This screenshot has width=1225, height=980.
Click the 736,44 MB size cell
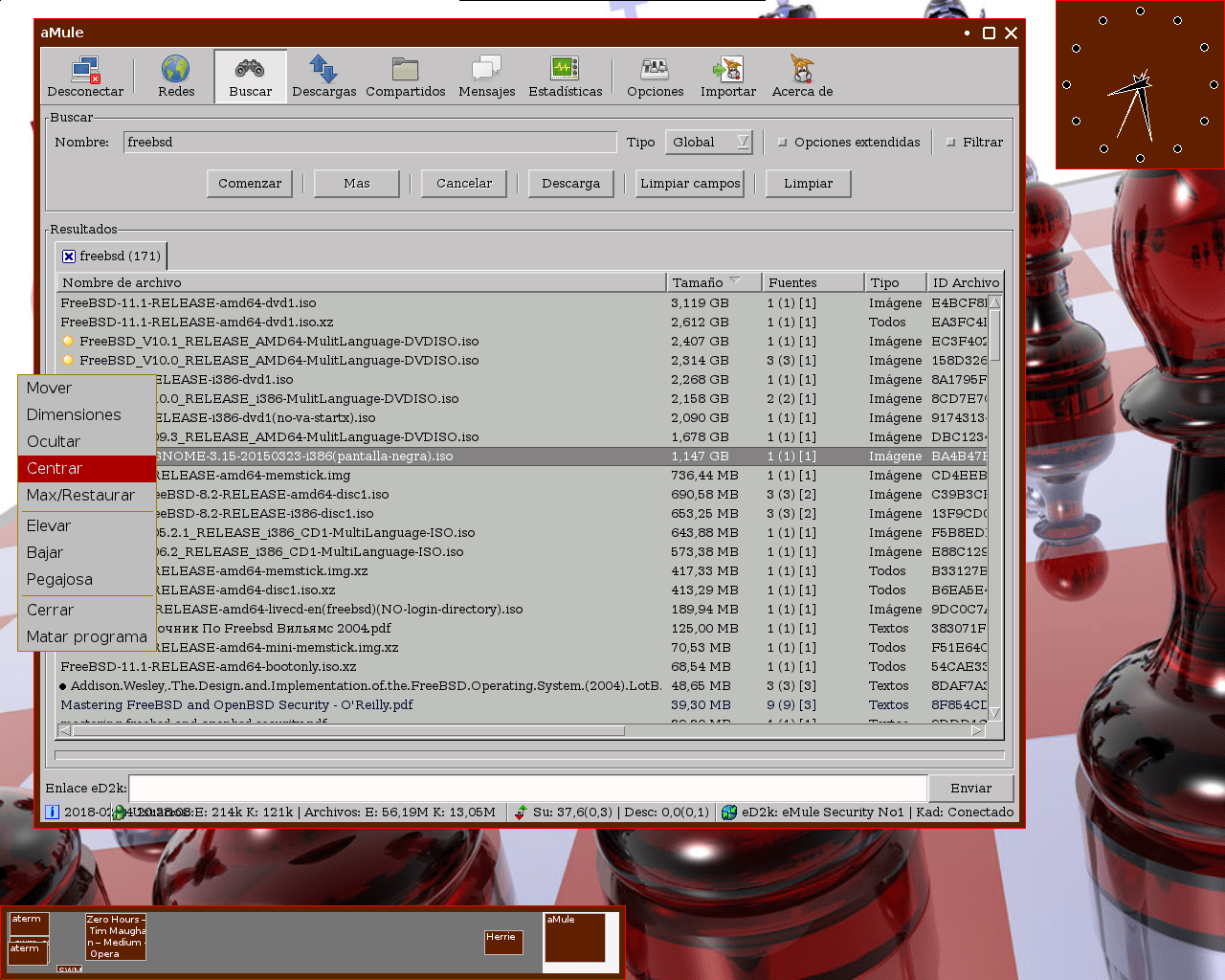pos(704,476)
